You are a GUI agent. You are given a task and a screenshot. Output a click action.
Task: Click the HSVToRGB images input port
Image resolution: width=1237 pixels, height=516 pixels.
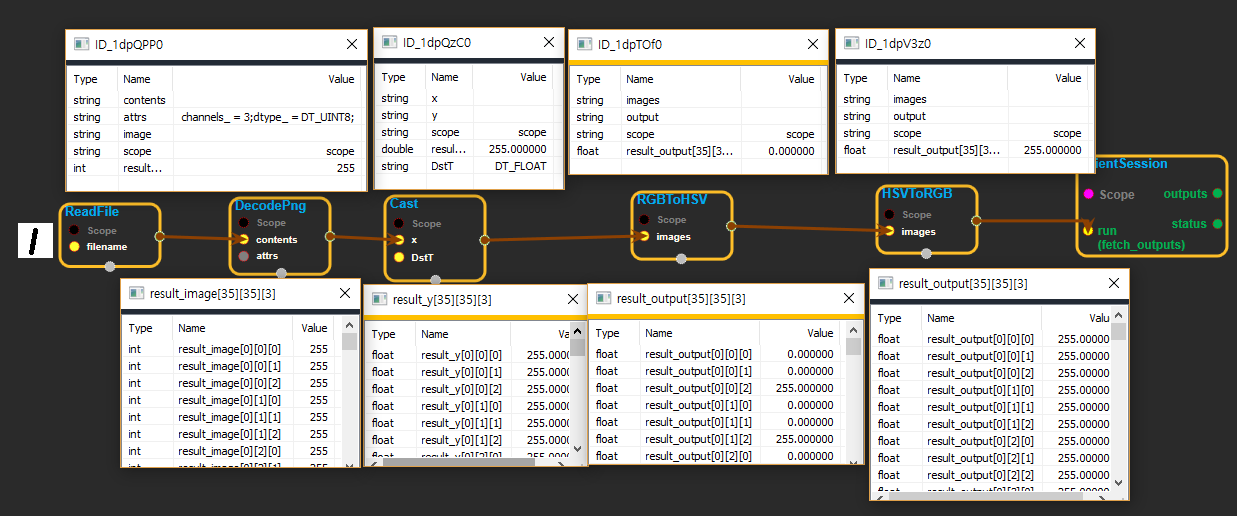tap(889, 231)
